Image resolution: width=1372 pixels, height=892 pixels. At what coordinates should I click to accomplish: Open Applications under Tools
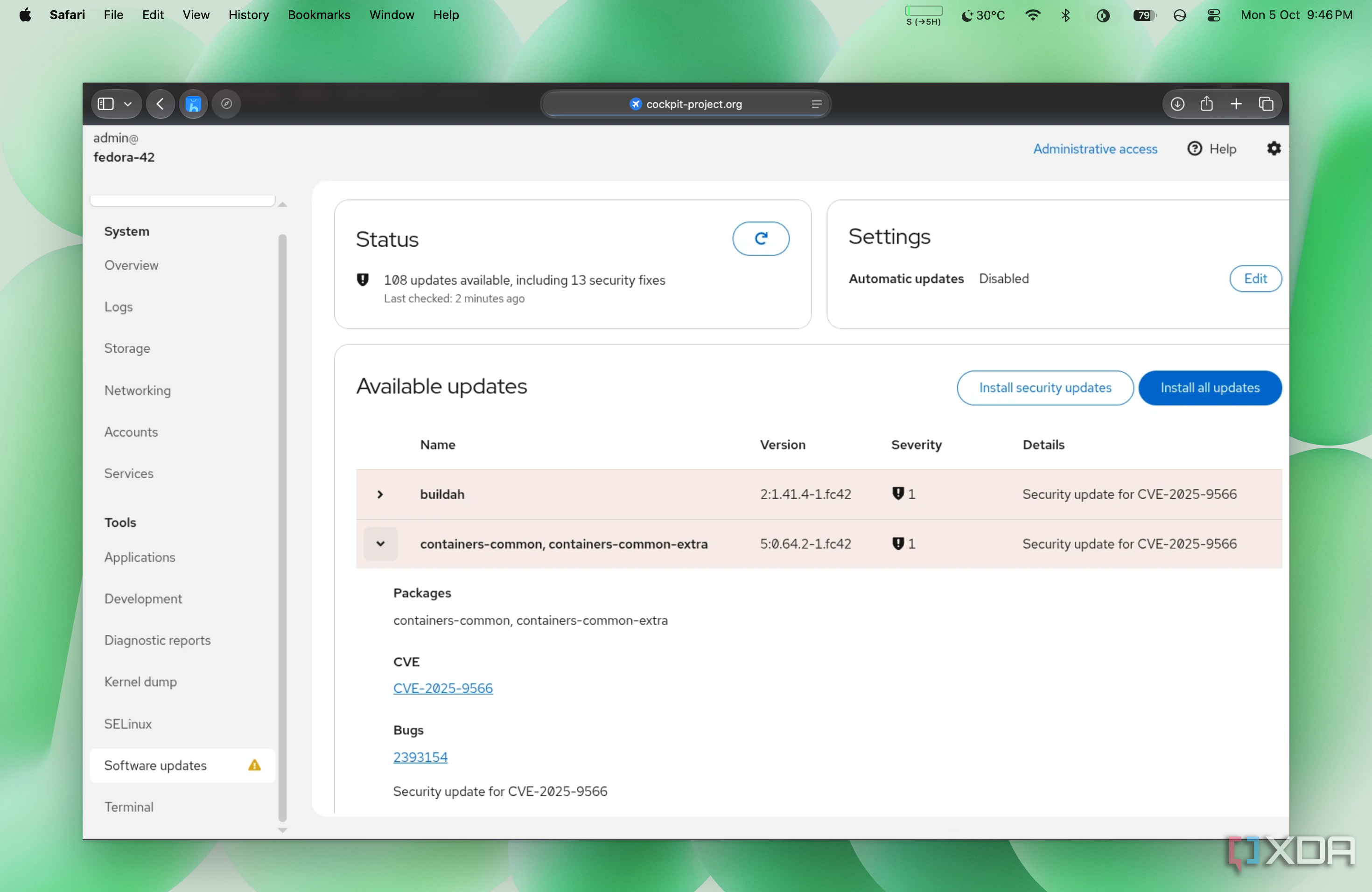(x=140, y=557)
